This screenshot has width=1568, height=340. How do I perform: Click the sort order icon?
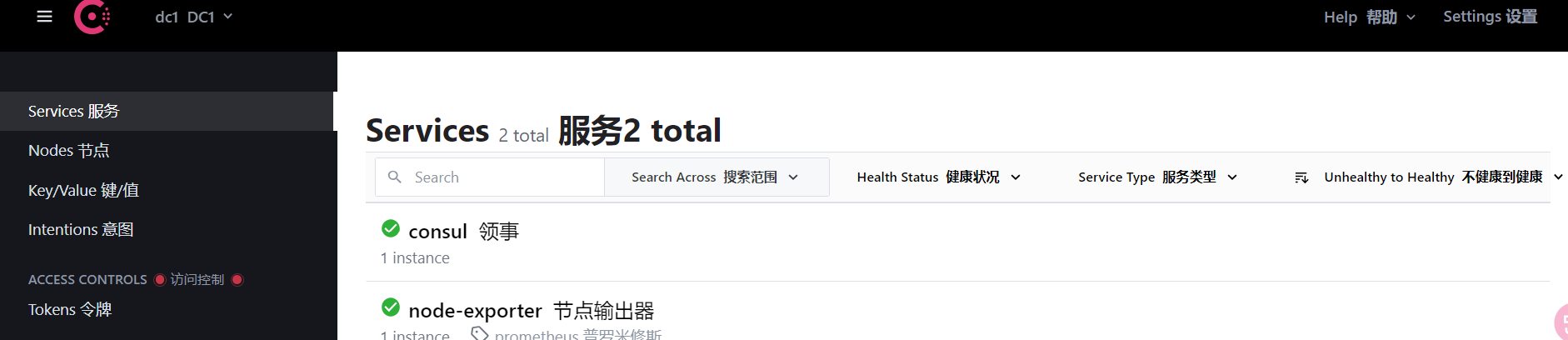point(1301,177)
